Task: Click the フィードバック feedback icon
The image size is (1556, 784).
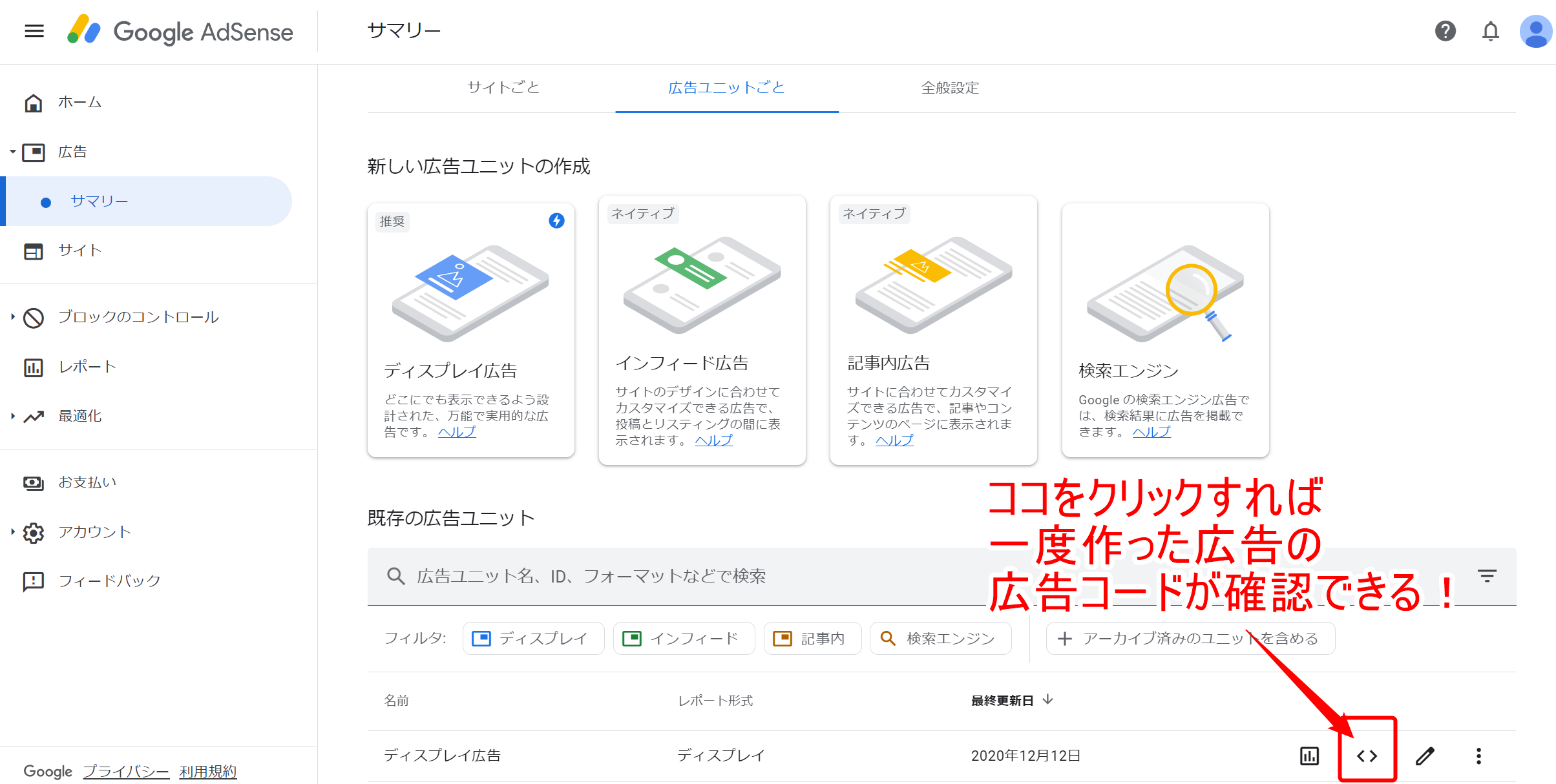Action: coord(34,582)
